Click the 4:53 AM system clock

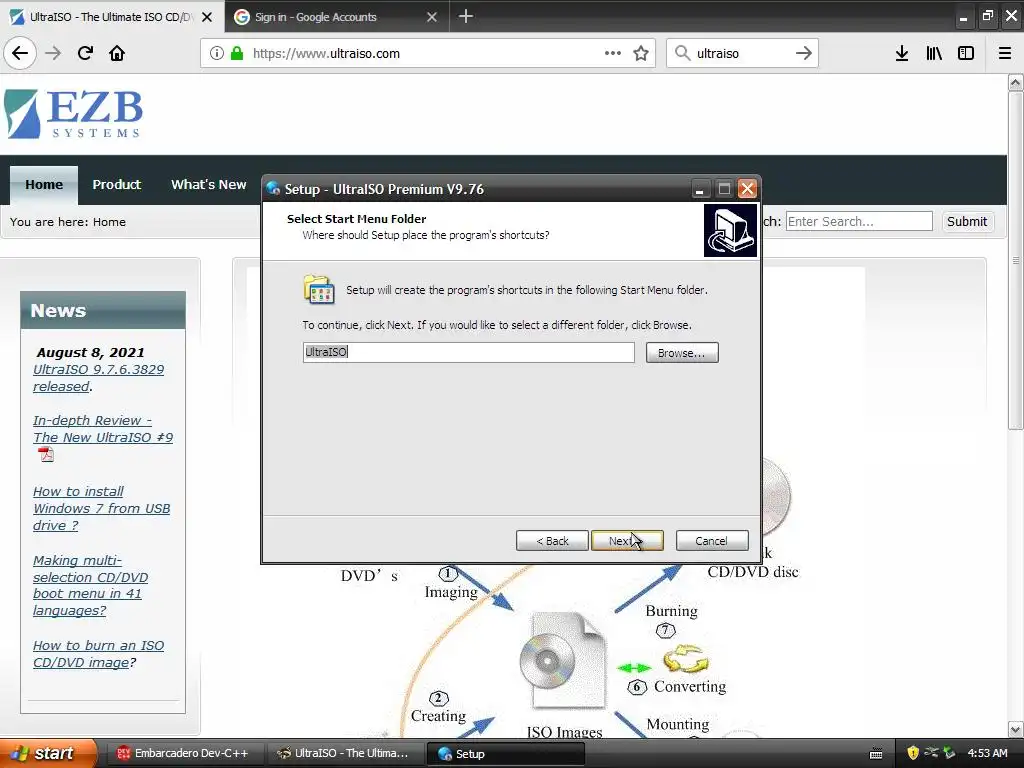pyautogui.click(x=987, y=754)
